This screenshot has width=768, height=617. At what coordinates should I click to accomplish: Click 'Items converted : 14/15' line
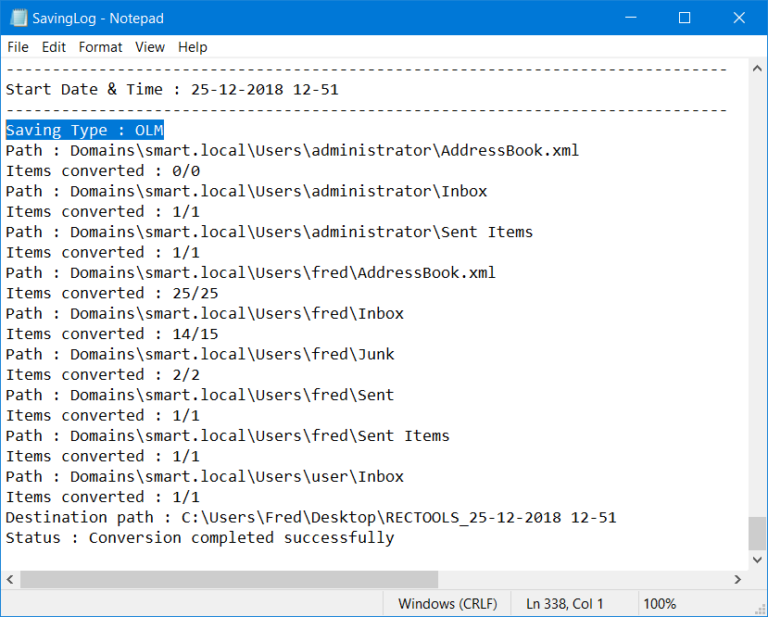112,334
